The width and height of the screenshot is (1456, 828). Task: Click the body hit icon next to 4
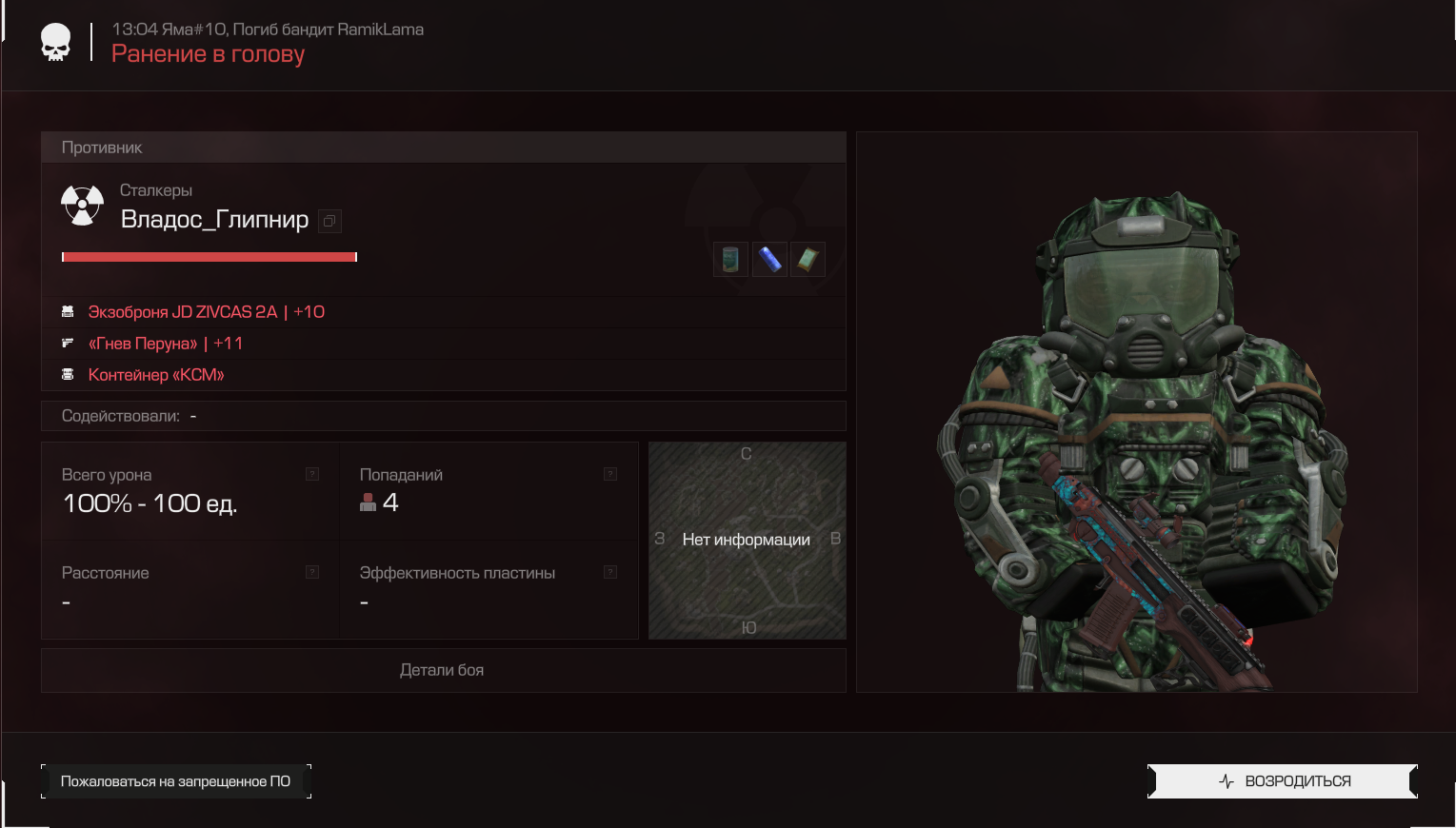(368, 503)
